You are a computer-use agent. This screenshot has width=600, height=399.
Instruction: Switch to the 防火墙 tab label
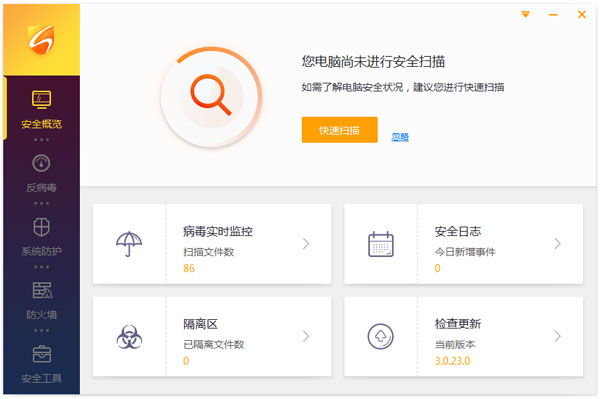(41, 315)
